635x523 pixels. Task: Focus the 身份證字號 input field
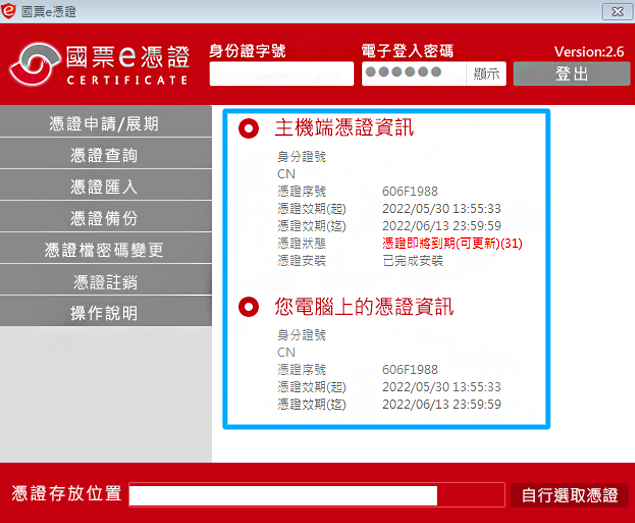[281, 74]
